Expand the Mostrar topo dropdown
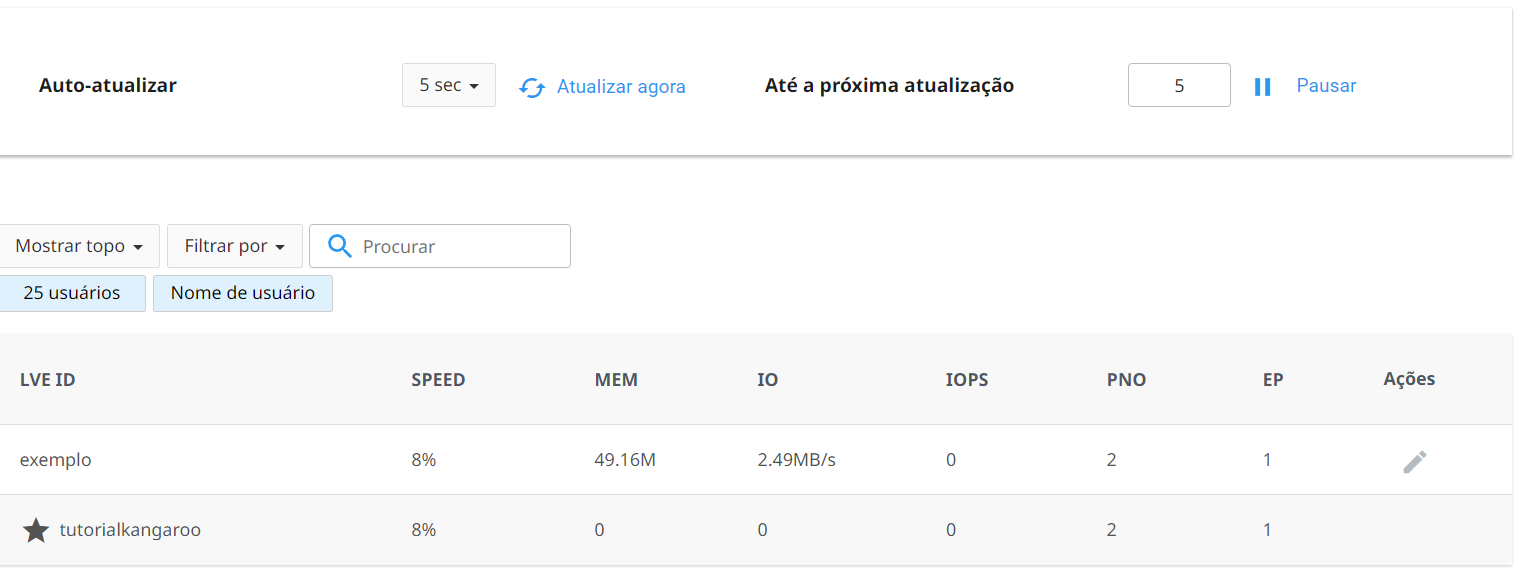 pyautogui.click(x=79, y=246)
